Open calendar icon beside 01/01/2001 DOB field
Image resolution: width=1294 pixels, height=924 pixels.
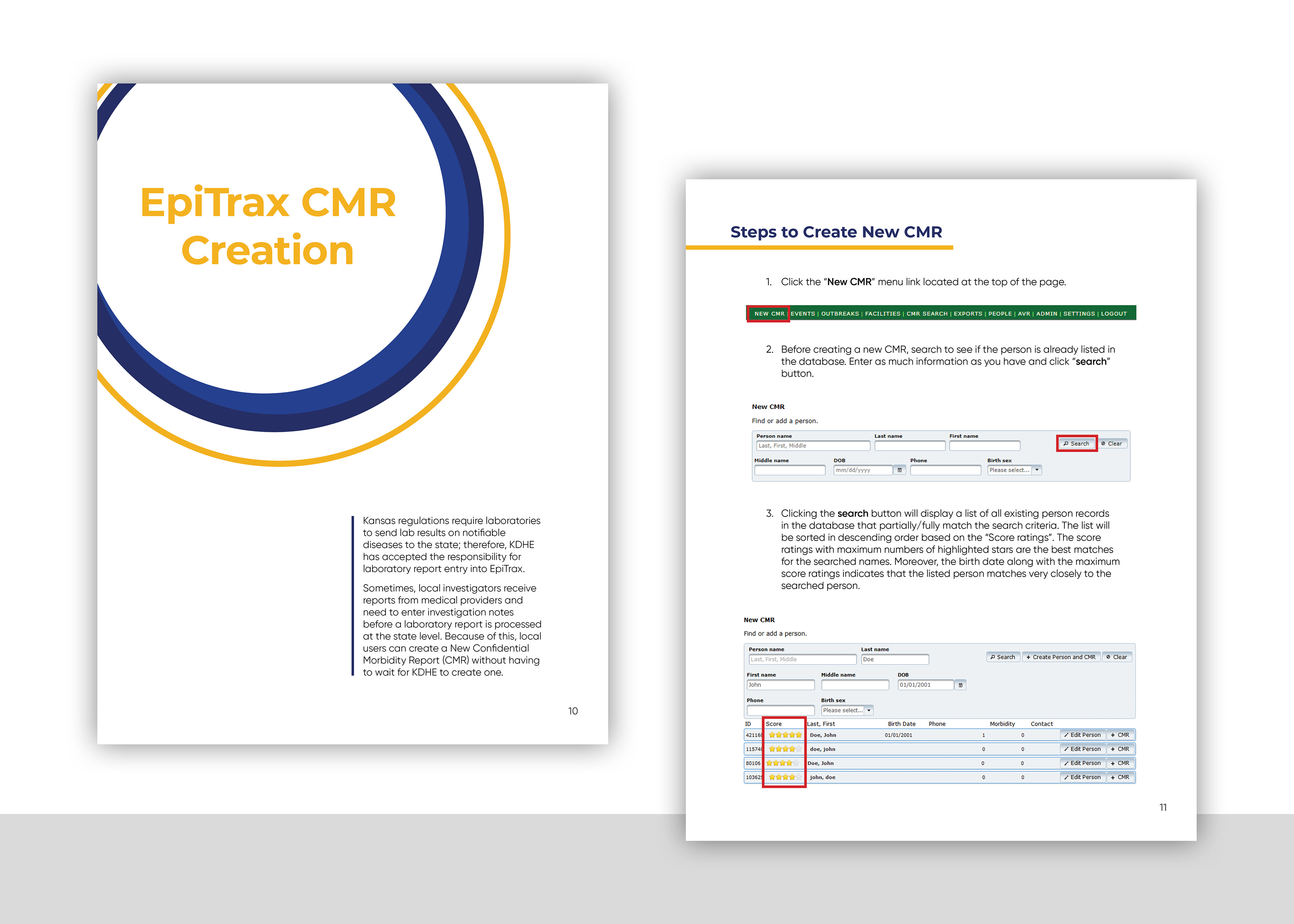click(960, 685)
